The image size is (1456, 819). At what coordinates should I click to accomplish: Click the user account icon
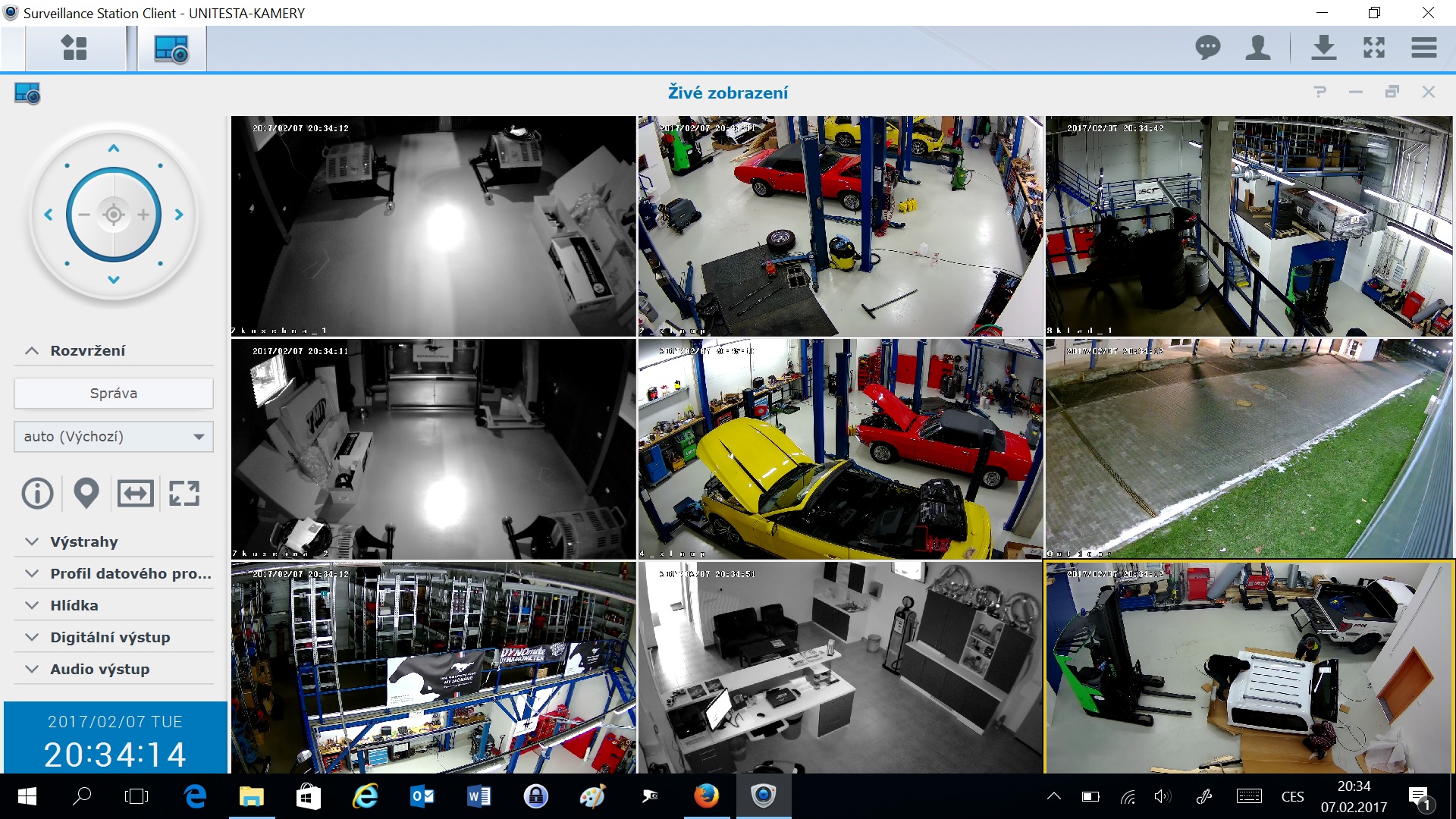coord(1257,48)
